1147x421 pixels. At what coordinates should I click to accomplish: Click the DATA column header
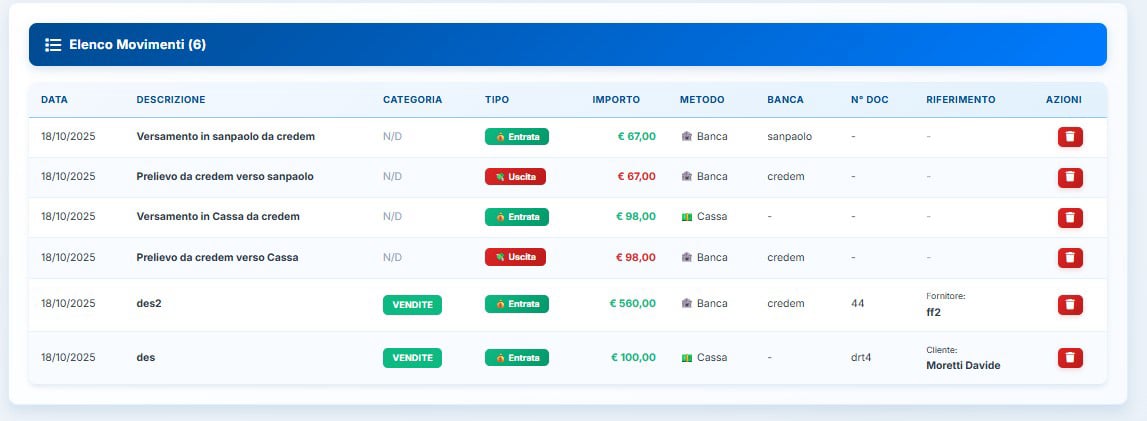(x=54, y=100)
